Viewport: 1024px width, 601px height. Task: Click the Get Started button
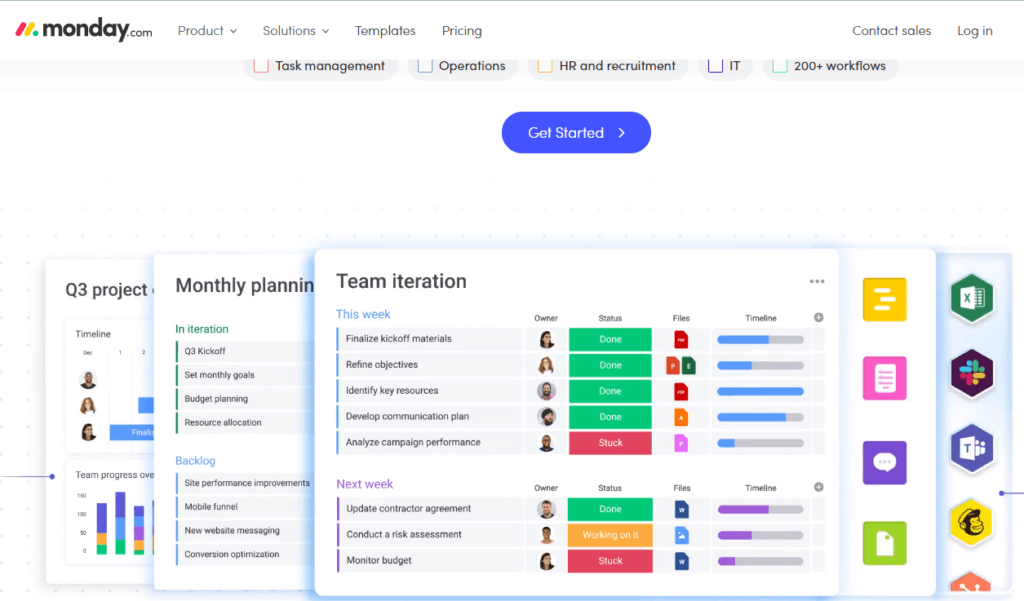pos(576,132)
